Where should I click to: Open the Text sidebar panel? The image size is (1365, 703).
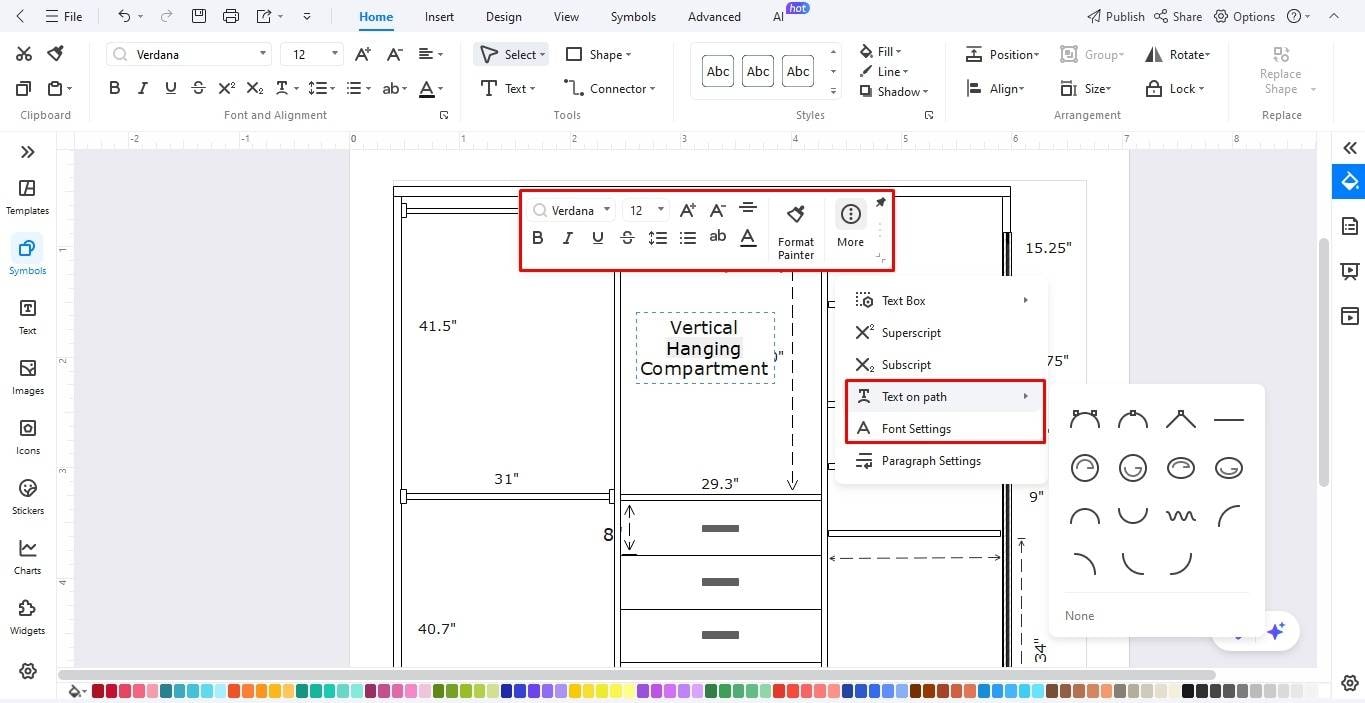pyautogui.click(x=28, y=317)
